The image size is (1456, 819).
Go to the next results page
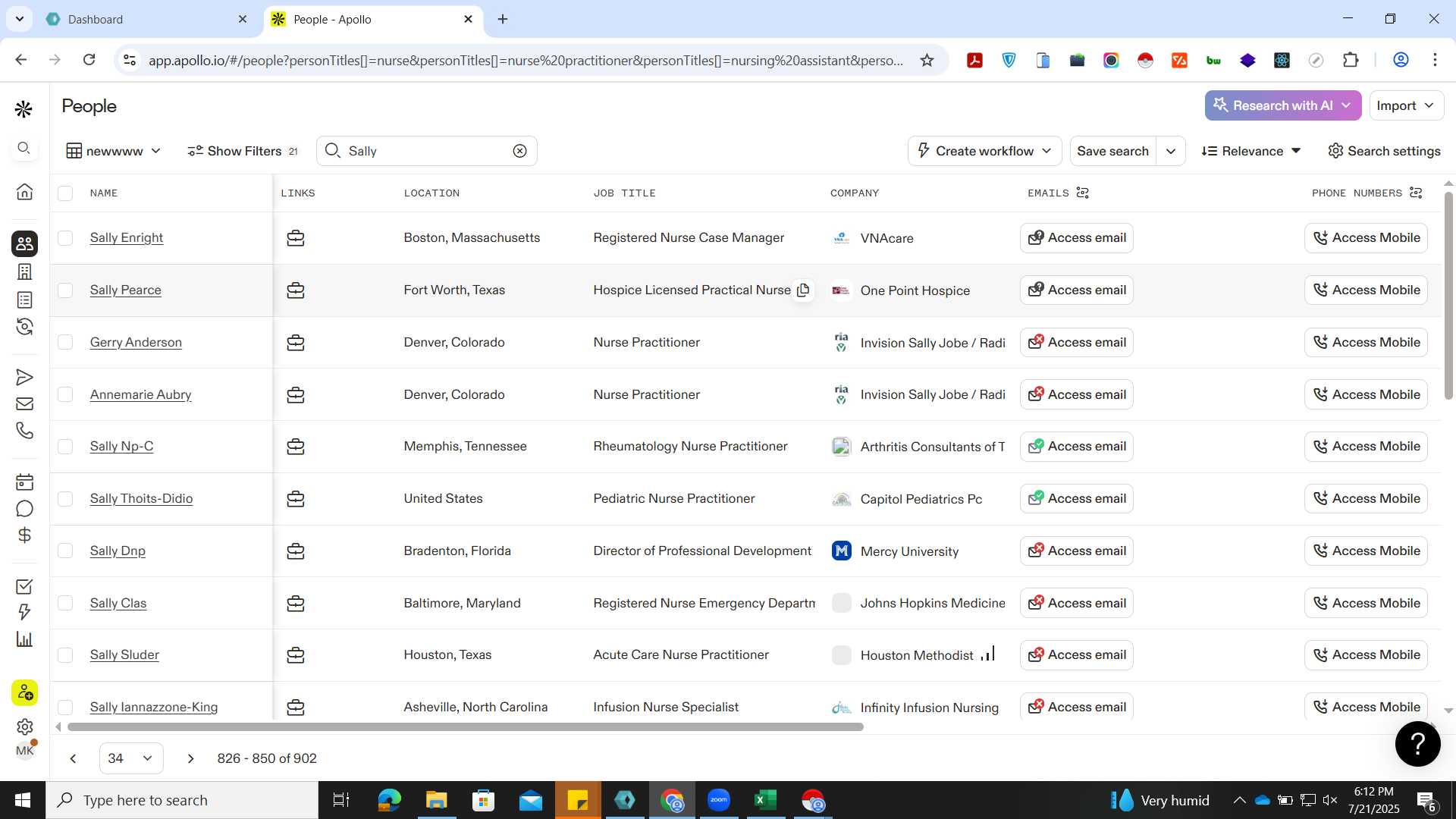pos(190,758)
